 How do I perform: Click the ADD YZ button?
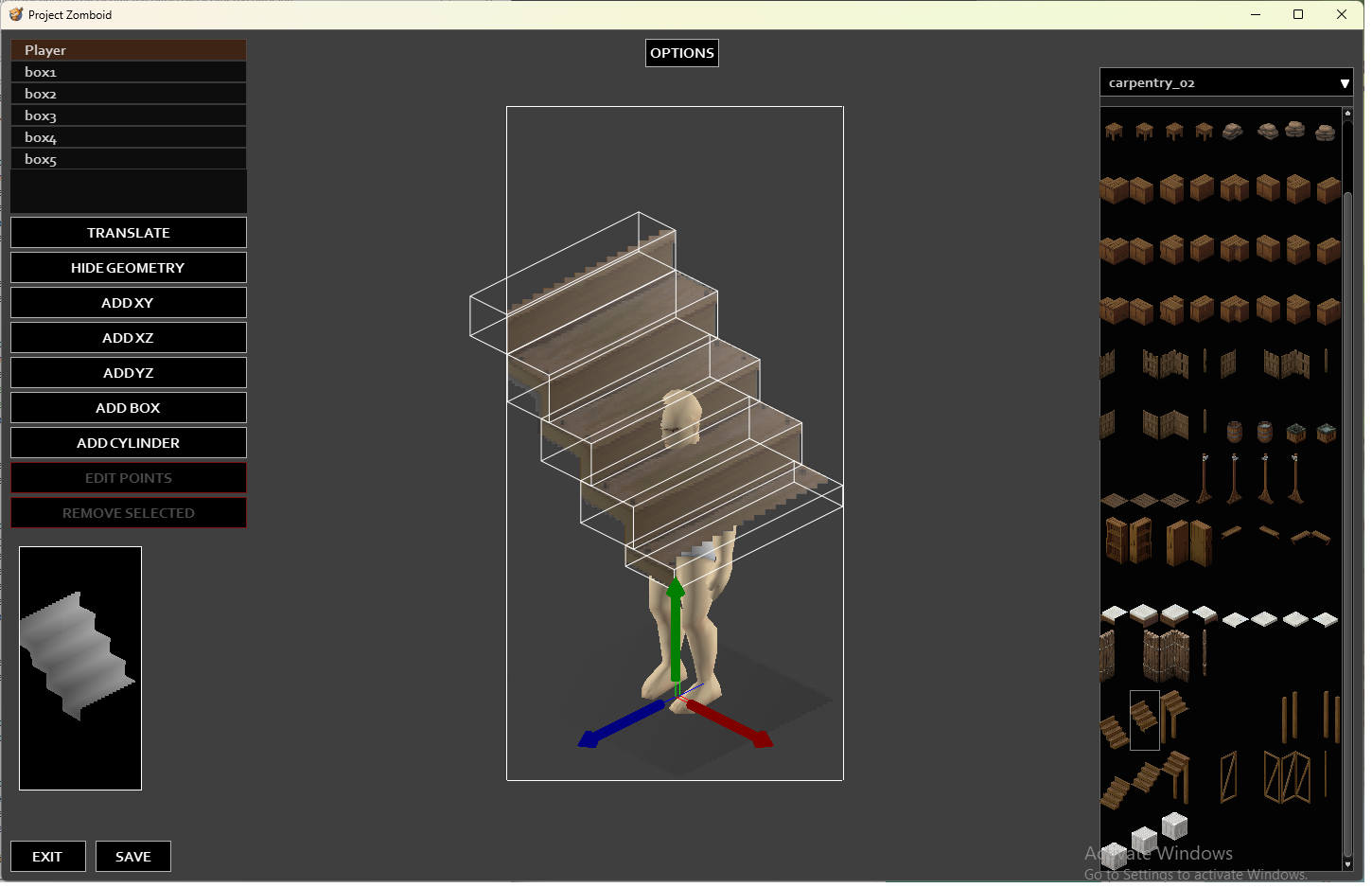click(x=129, y=373)
